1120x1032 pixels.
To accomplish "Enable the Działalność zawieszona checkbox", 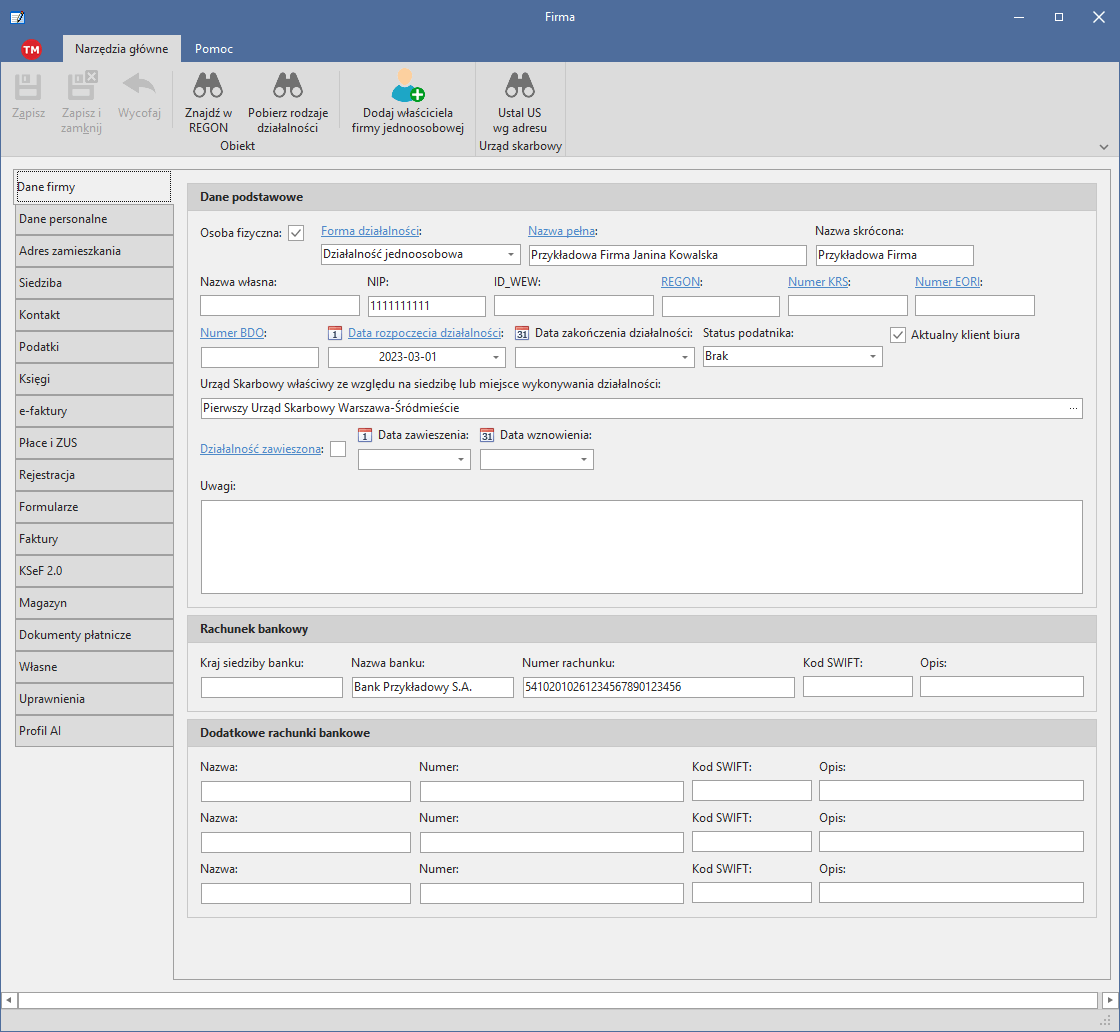I will pos(338,449).
